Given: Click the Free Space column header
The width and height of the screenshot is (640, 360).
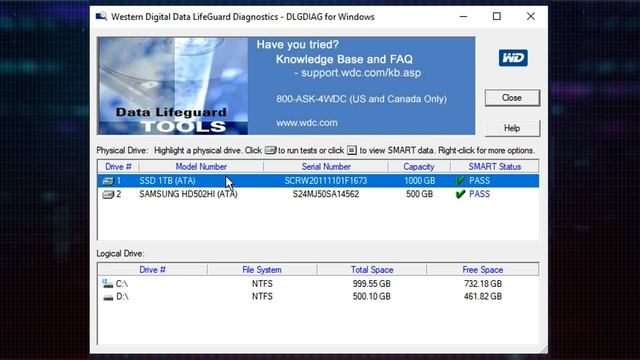Looking at the screenshot, I should click(x=482, y=270).
